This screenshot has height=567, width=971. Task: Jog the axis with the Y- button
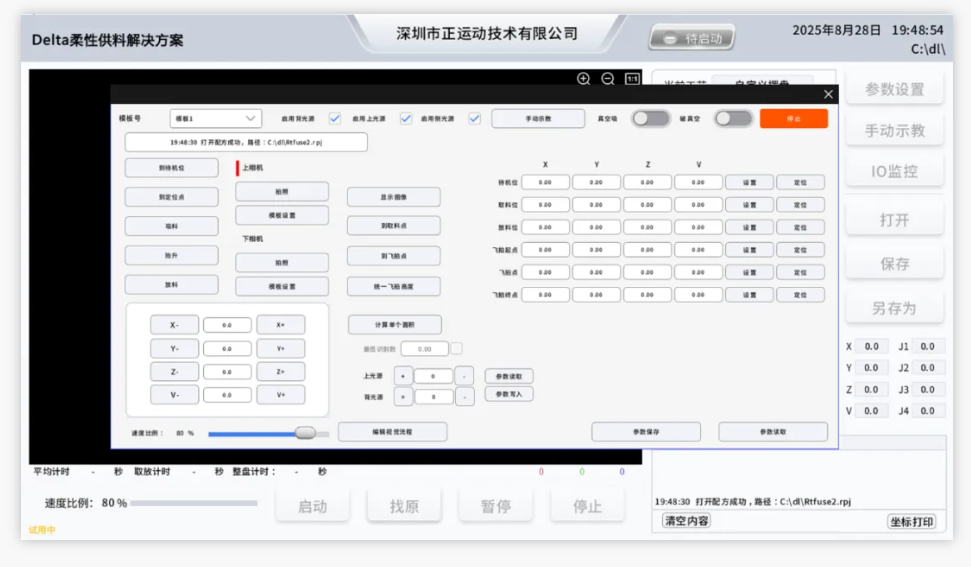(x=175, y=348)
